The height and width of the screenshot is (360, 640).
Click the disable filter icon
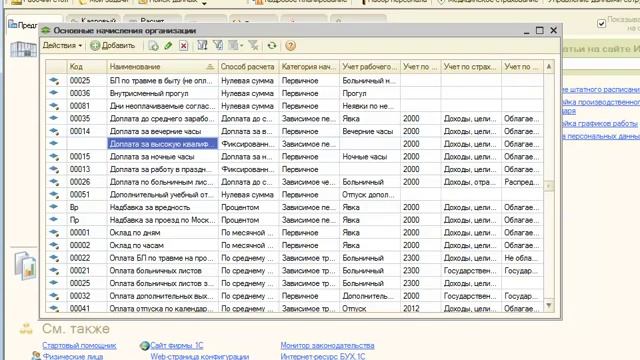tap(253, 46)
